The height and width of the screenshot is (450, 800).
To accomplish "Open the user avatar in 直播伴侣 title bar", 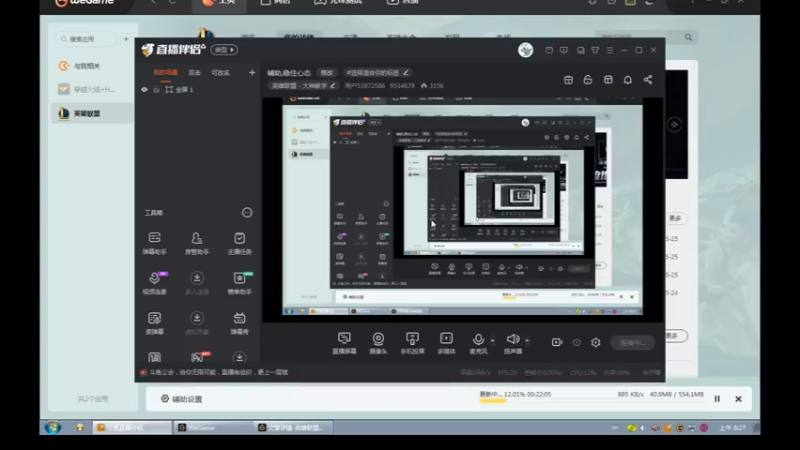I will point(526,50).
